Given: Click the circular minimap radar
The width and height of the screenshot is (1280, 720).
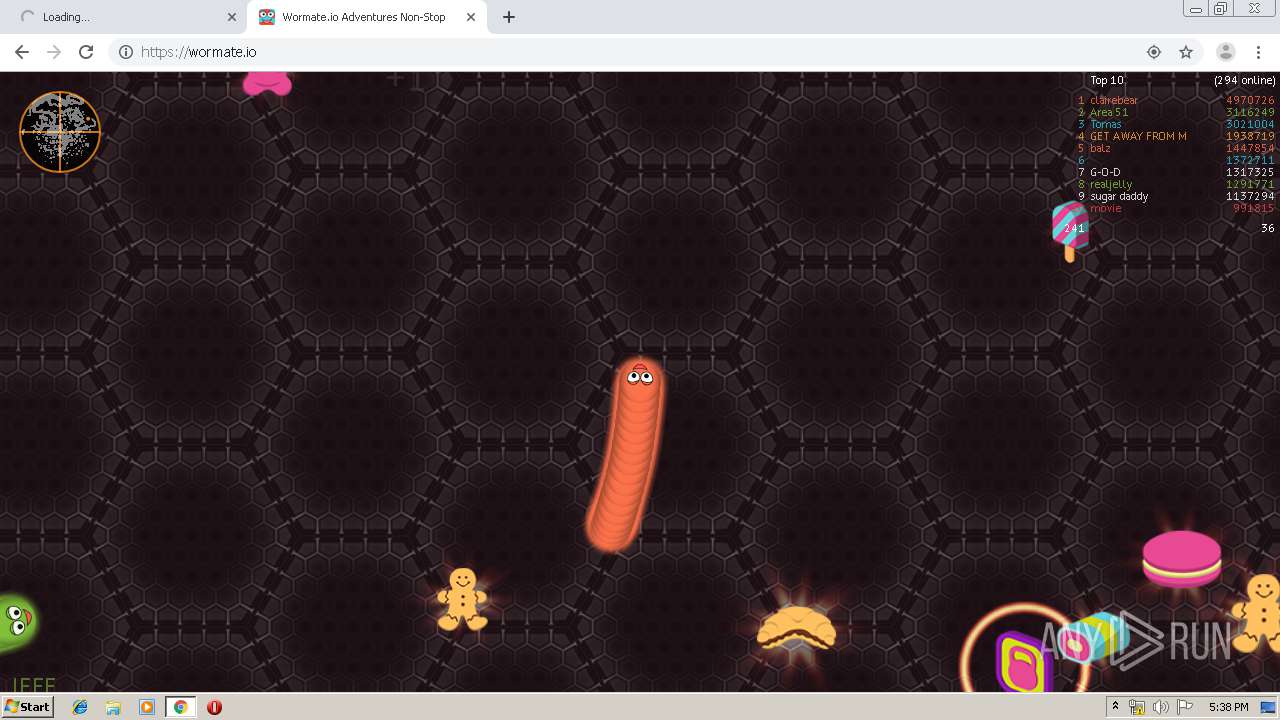Looking at the screenshot, I should point(60,132).
